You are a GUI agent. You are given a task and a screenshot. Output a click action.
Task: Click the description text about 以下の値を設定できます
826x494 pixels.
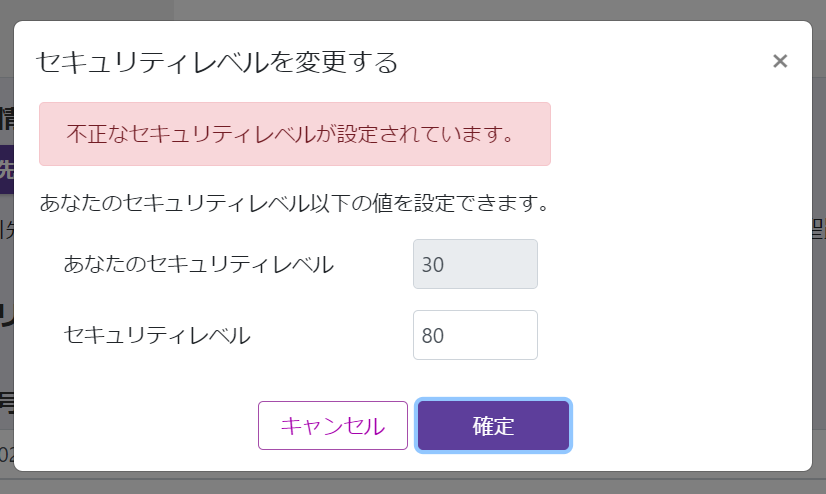tap(294, 204)
